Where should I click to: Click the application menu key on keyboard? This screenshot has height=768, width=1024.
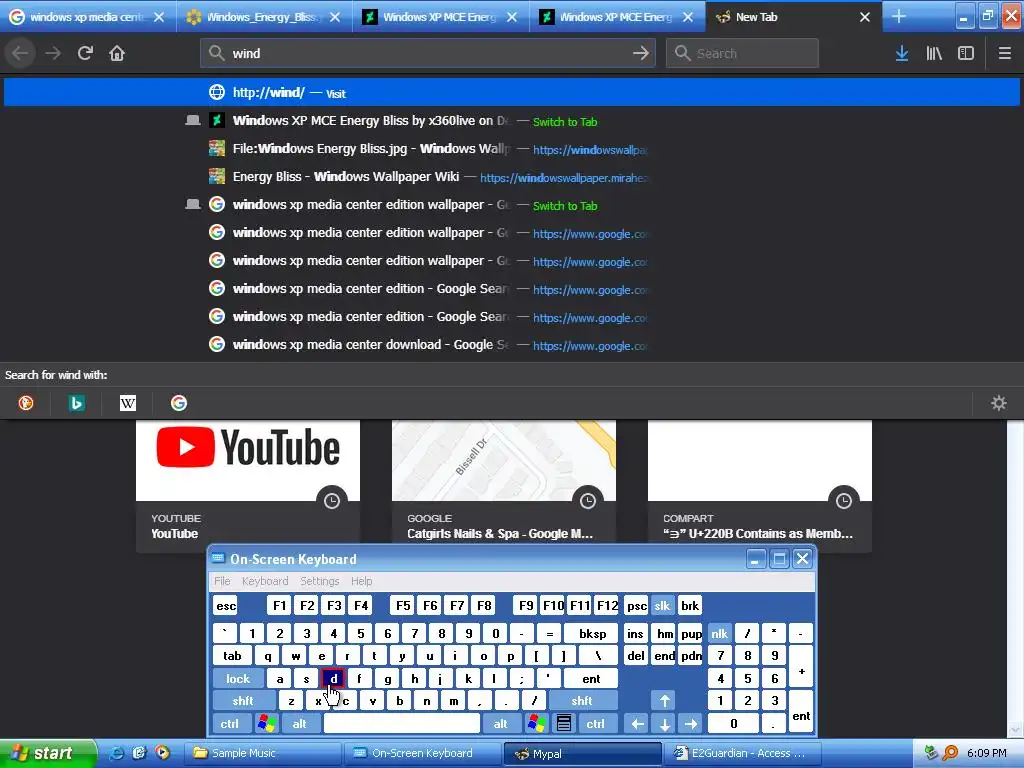[564, 724]
